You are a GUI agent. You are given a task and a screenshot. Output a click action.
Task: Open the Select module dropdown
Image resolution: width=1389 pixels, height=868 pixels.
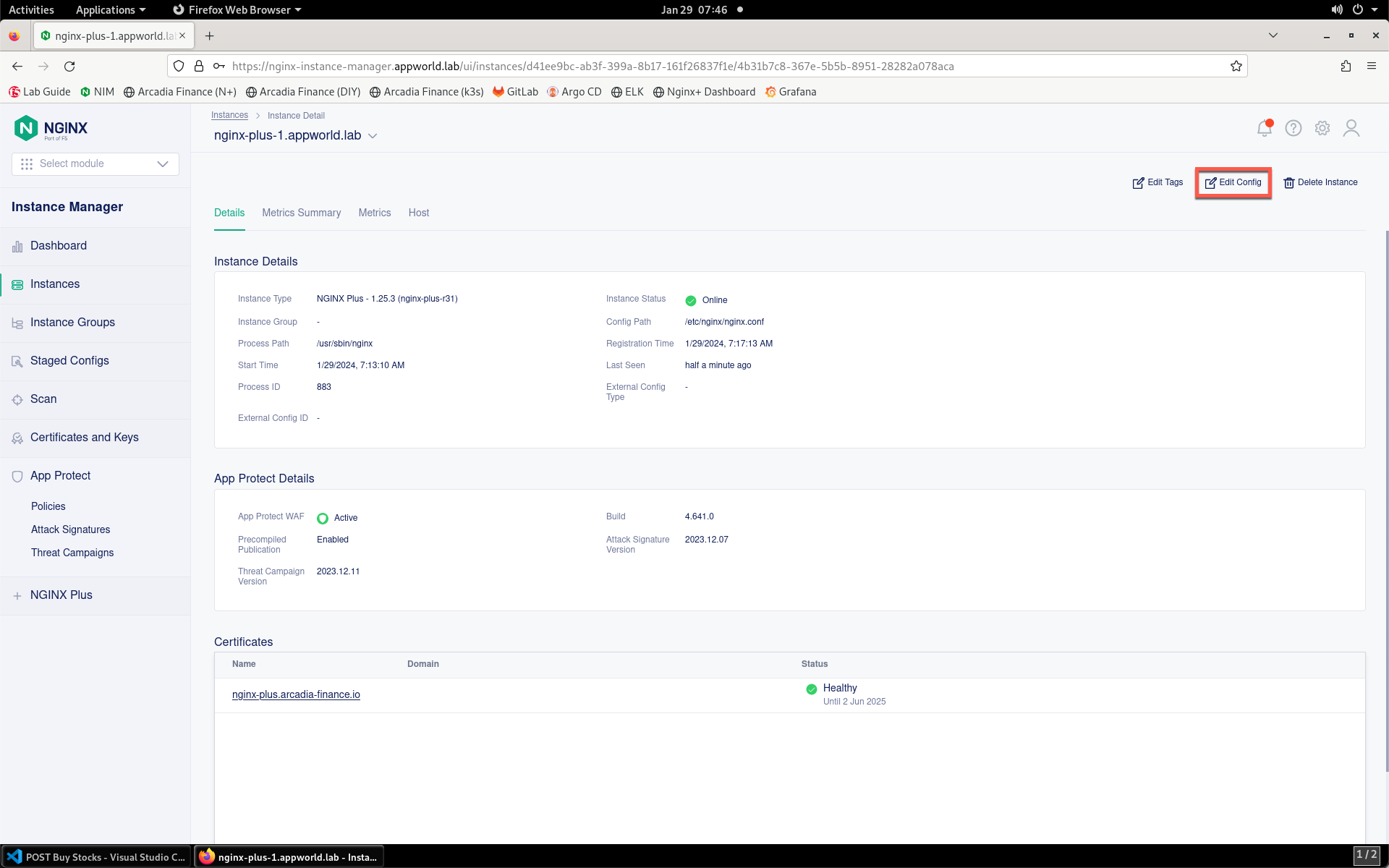tap(95, 163)
